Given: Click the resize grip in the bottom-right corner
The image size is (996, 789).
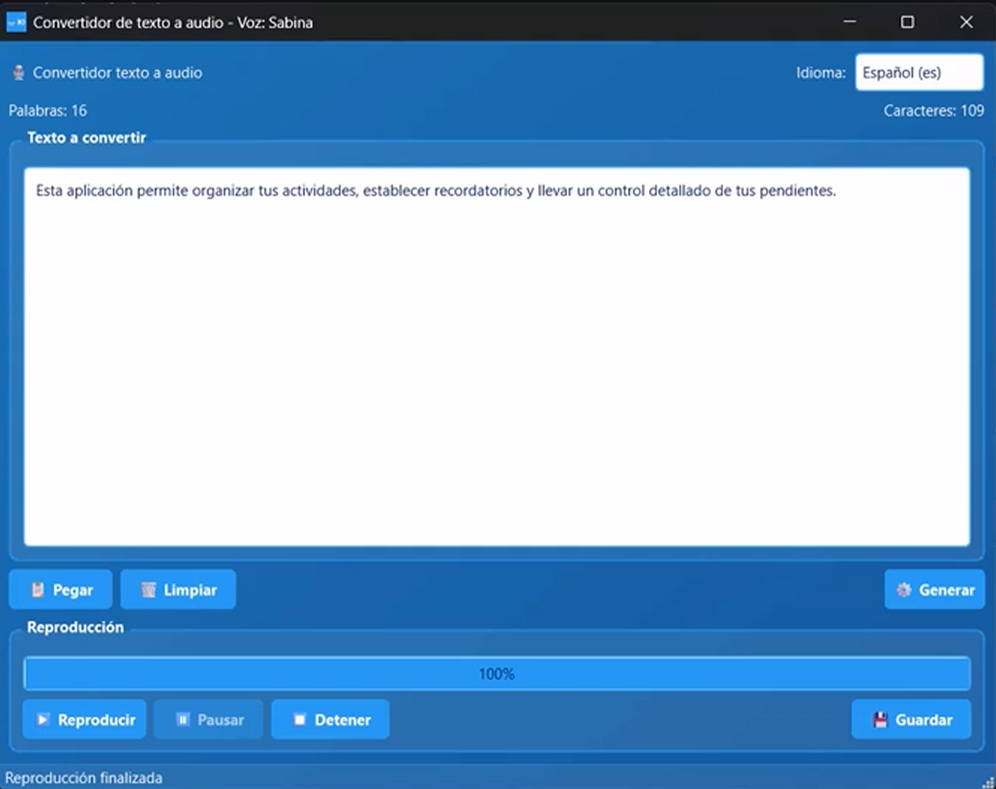Looking at the screenshot, I should point(988,781).
